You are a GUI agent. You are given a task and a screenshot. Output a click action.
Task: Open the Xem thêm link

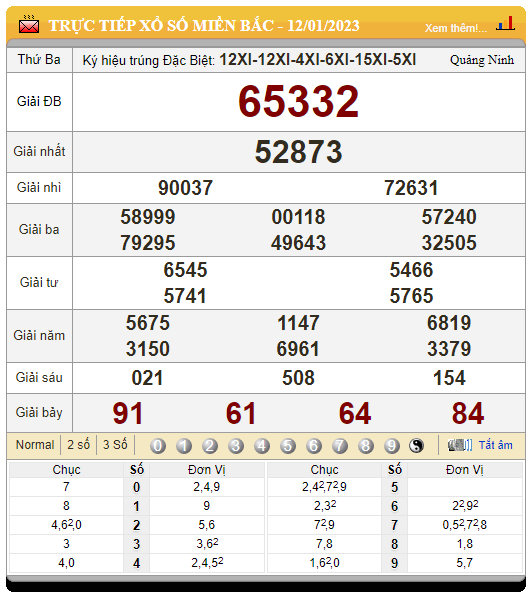(x=456, y=28)
